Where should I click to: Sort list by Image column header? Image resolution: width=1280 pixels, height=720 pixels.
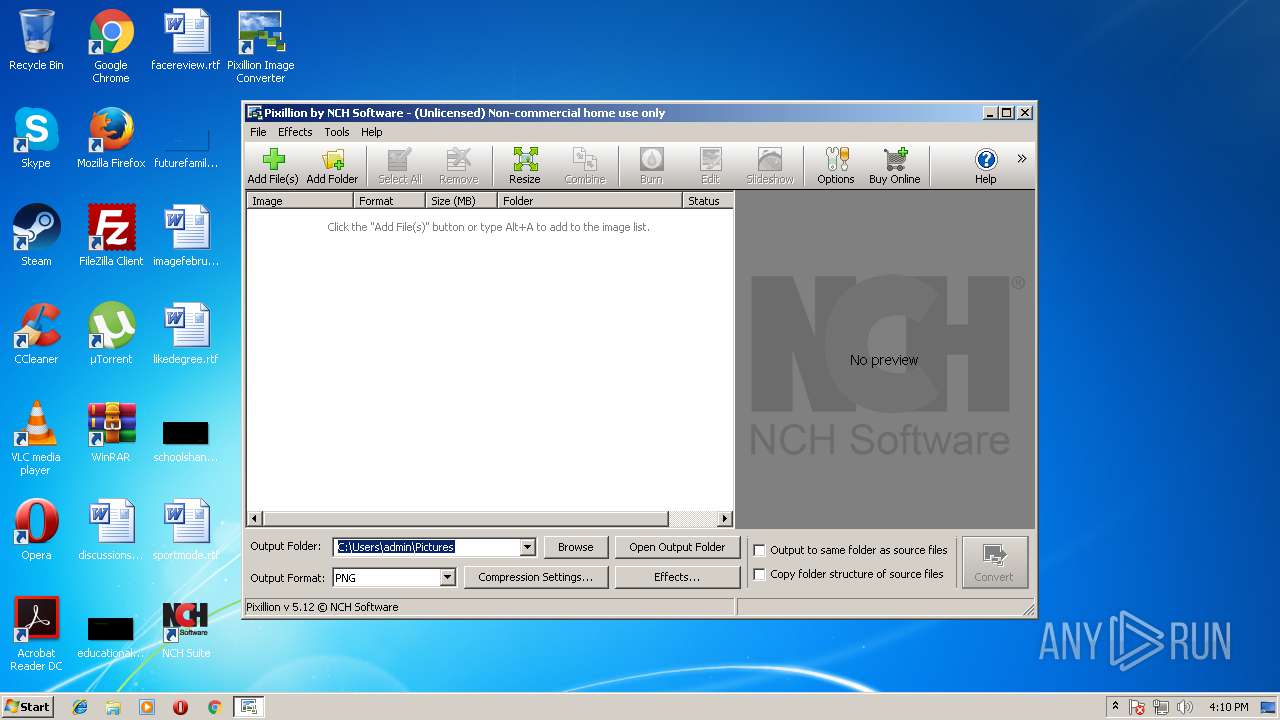(300, 201)
